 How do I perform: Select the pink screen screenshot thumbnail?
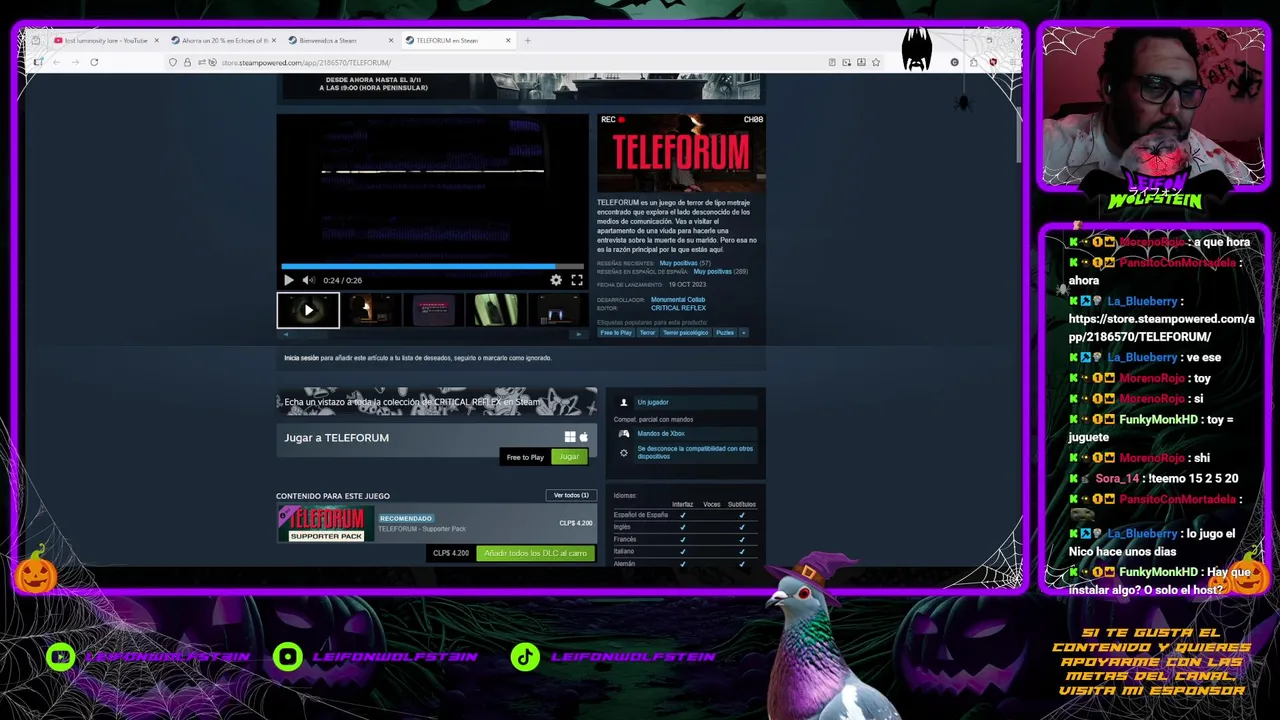click(433, 310)
